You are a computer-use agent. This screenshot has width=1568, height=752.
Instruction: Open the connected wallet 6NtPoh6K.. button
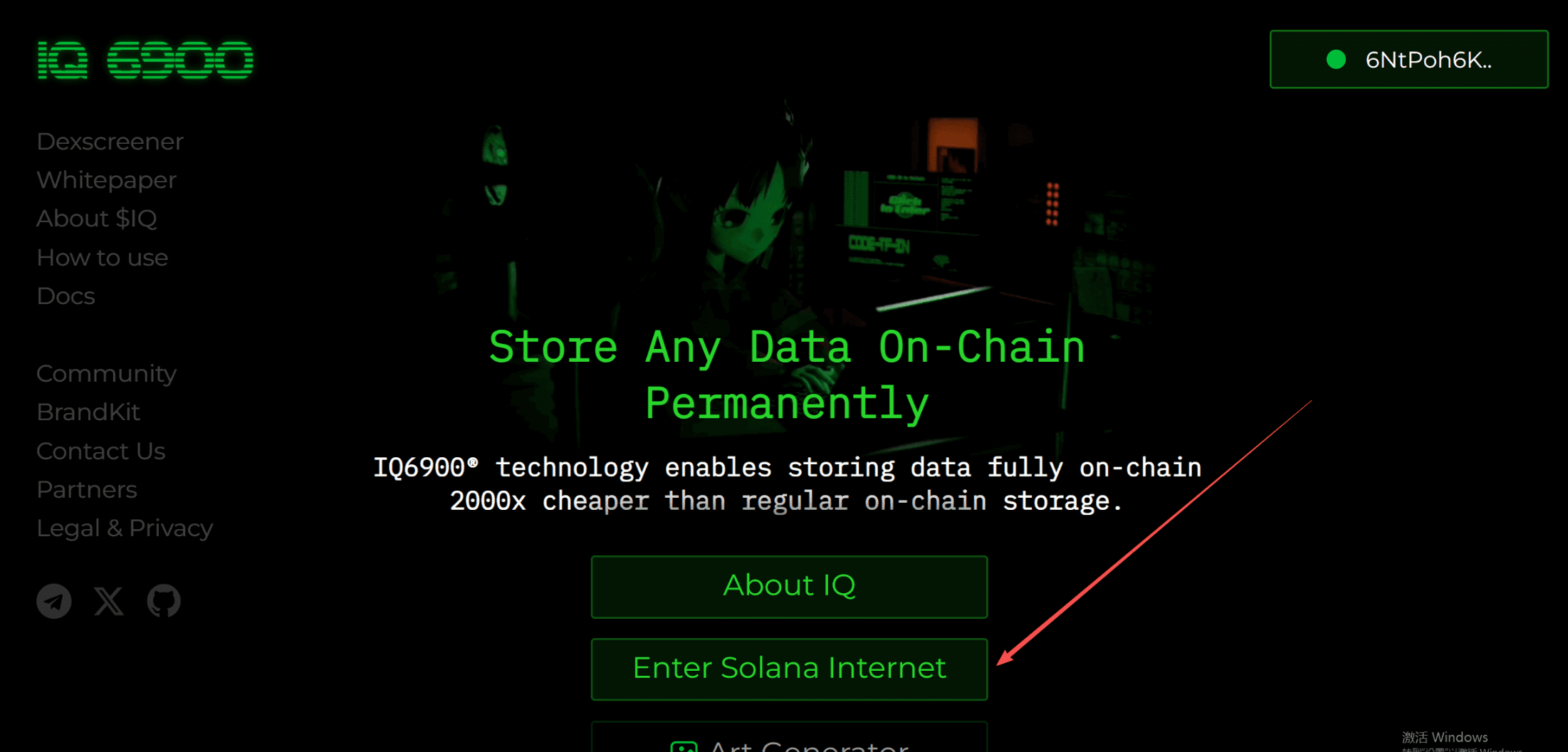1408,59
